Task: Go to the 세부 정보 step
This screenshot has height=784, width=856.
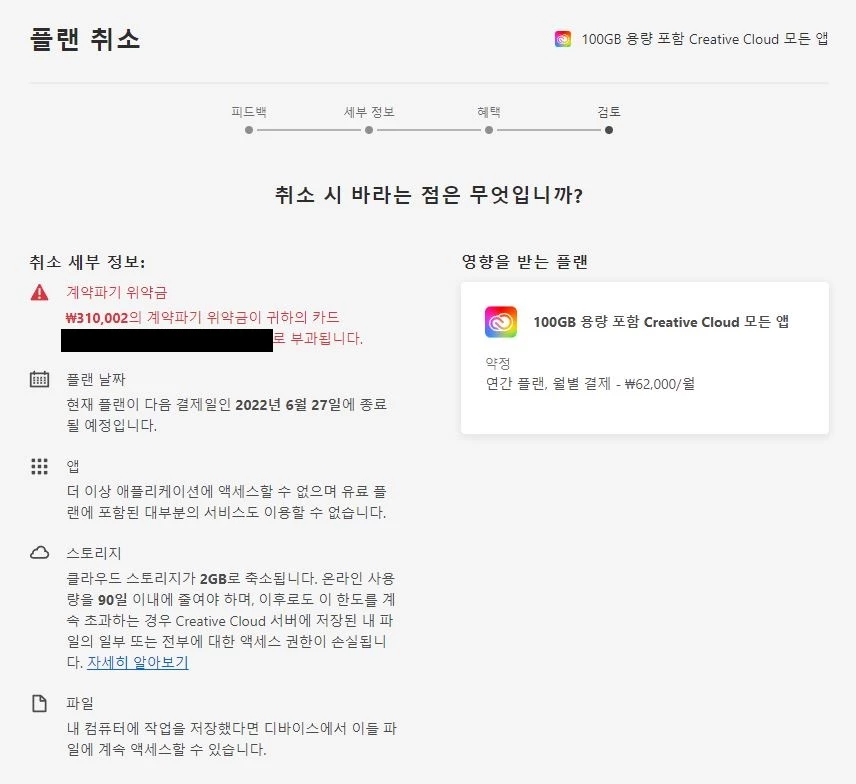Action: tap(369, 112)
